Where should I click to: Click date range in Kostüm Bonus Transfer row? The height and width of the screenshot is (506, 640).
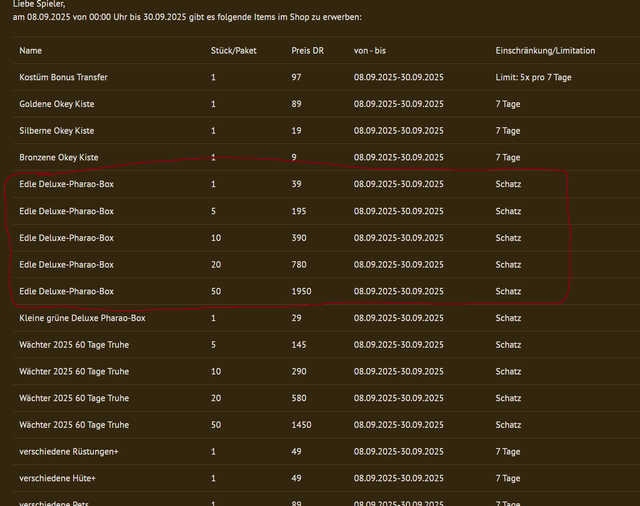click(398, 77)
